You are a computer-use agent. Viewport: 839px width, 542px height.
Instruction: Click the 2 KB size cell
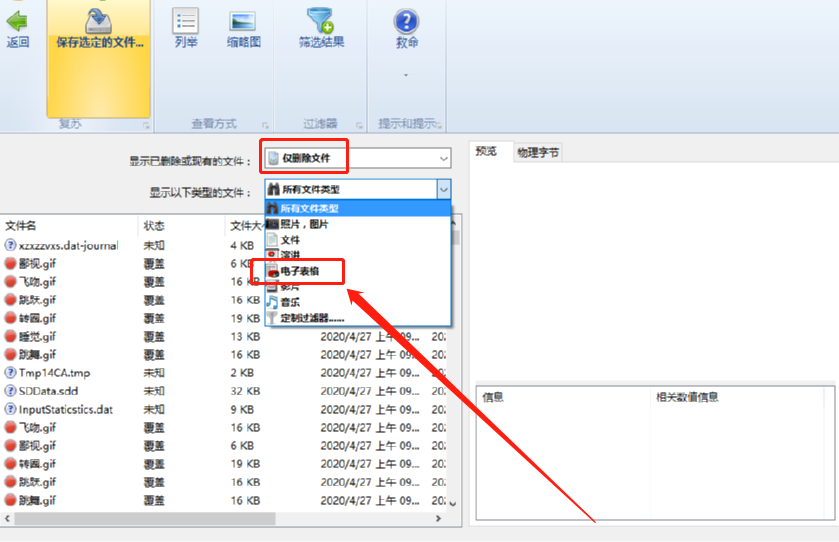[x=242, y=373]
